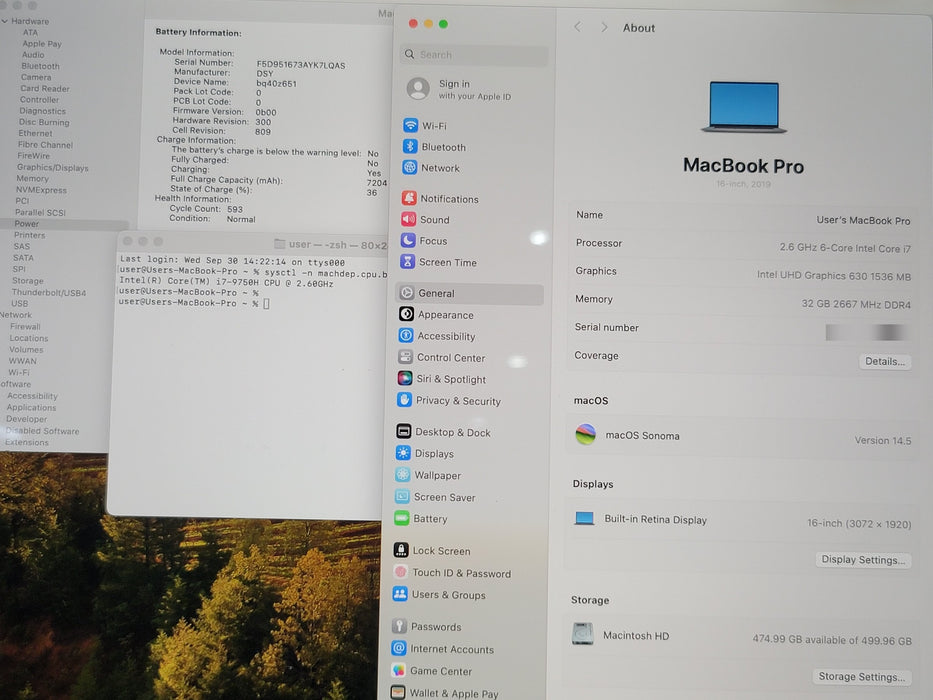
Task: Select Screen Saver icon
Action: pyautogui.click(x=402, y=496)
